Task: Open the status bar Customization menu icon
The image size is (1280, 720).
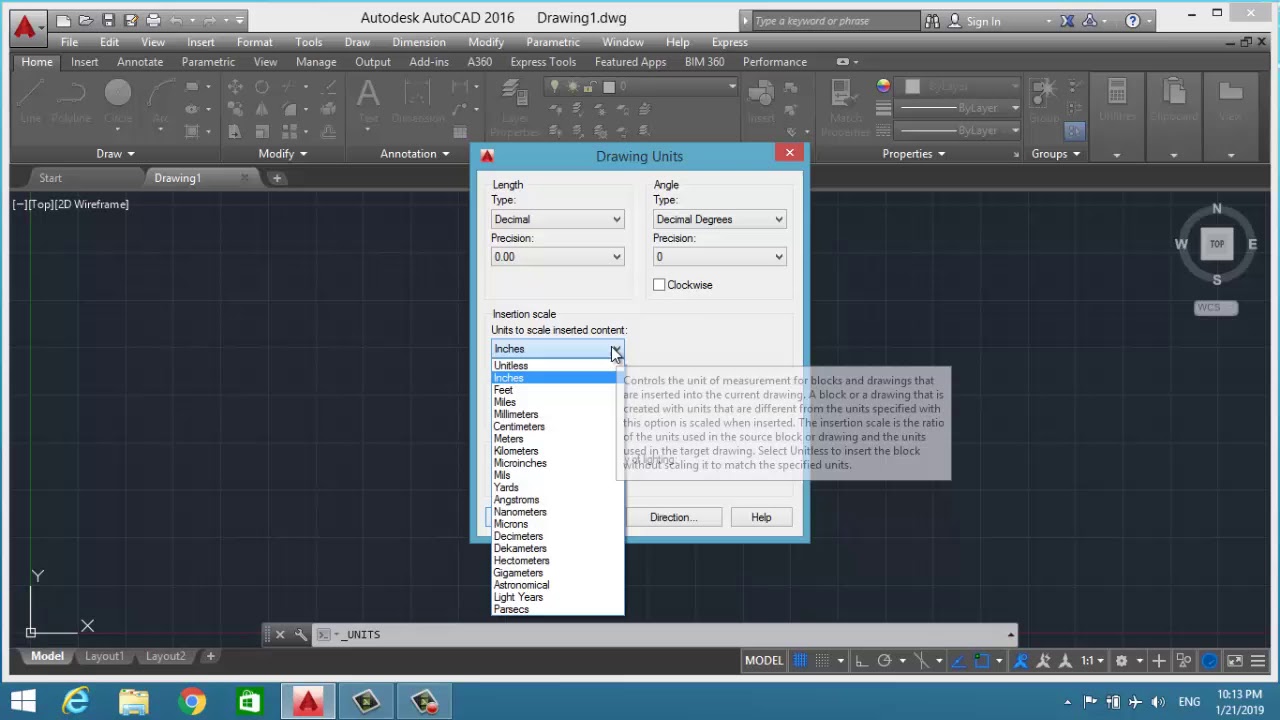Action: click(1259, 660)
